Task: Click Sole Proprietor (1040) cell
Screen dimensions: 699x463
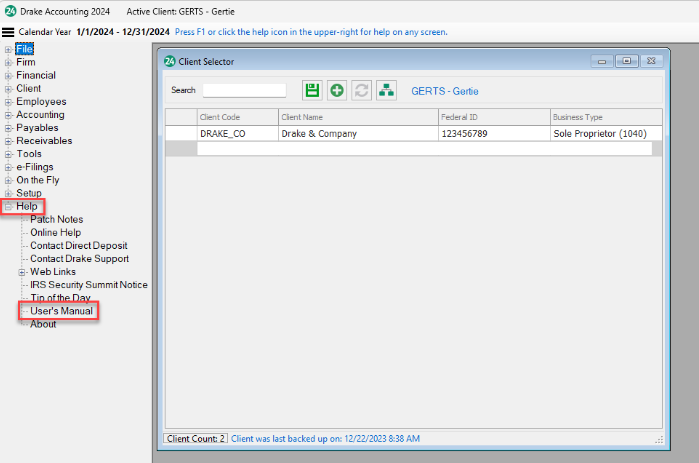Action: pyautogui.click(x=606, y=134)
